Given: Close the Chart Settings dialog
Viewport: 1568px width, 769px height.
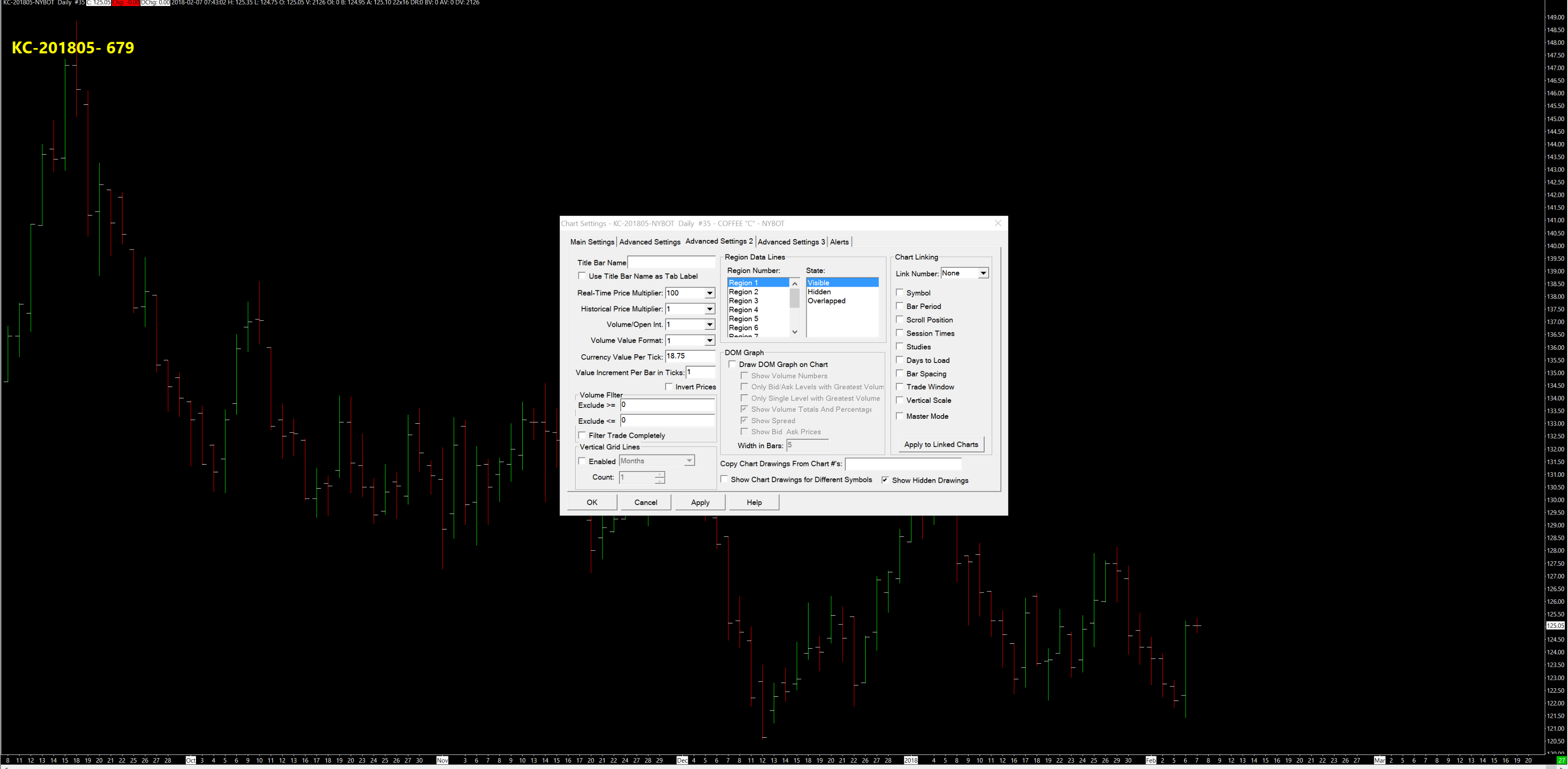Looking at the screenshot, I should (998, 224).
